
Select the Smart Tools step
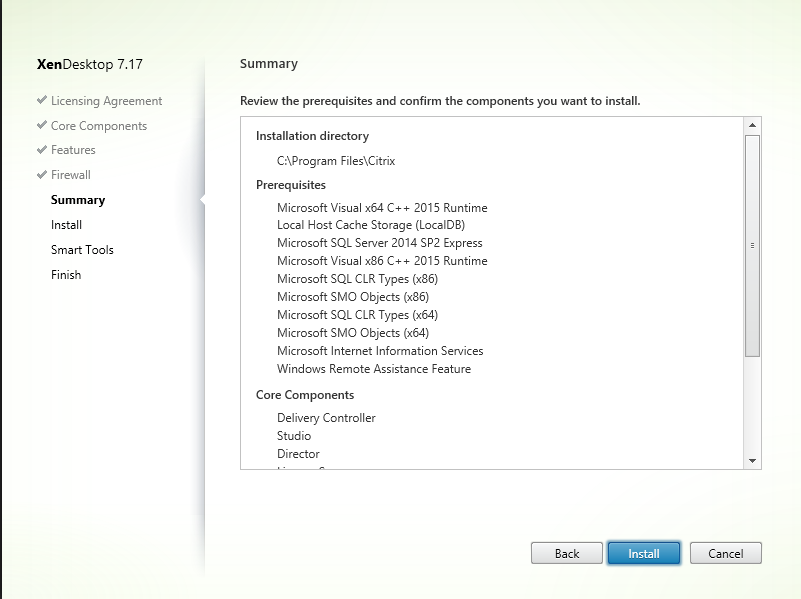(x=82, y=250)
